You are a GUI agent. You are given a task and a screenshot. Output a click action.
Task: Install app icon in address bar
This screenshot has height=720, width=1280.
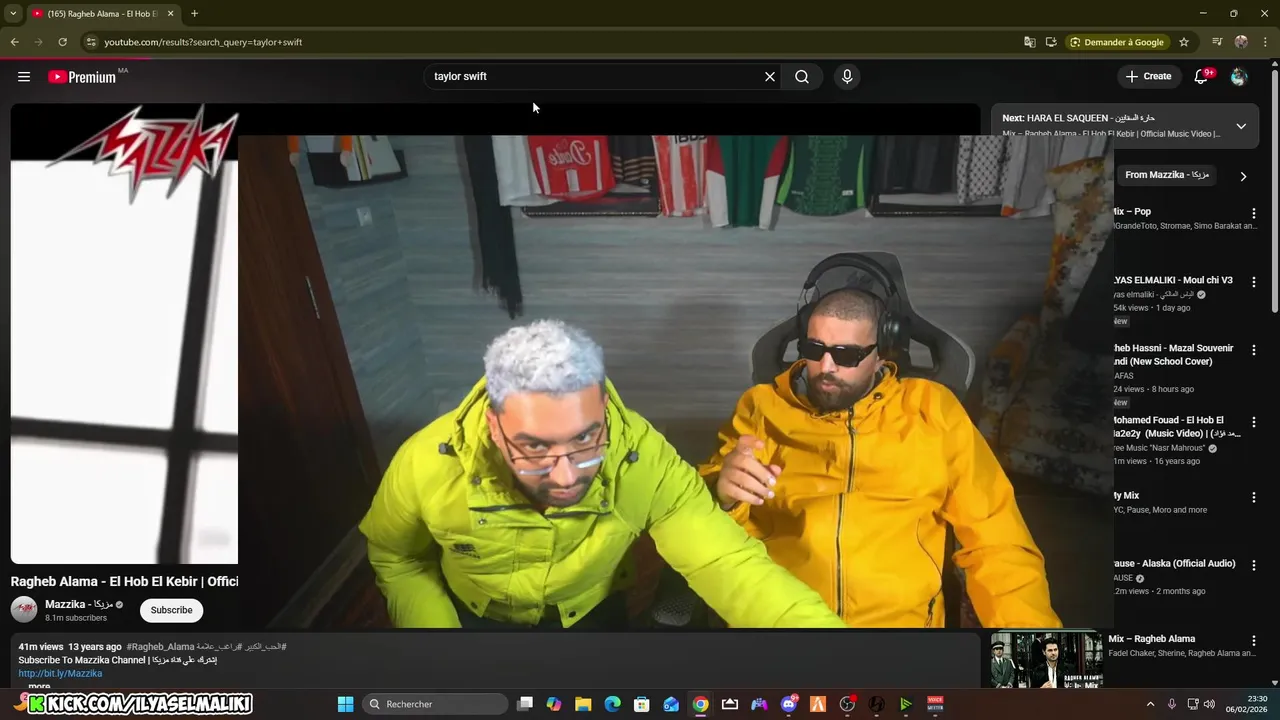1051,42
